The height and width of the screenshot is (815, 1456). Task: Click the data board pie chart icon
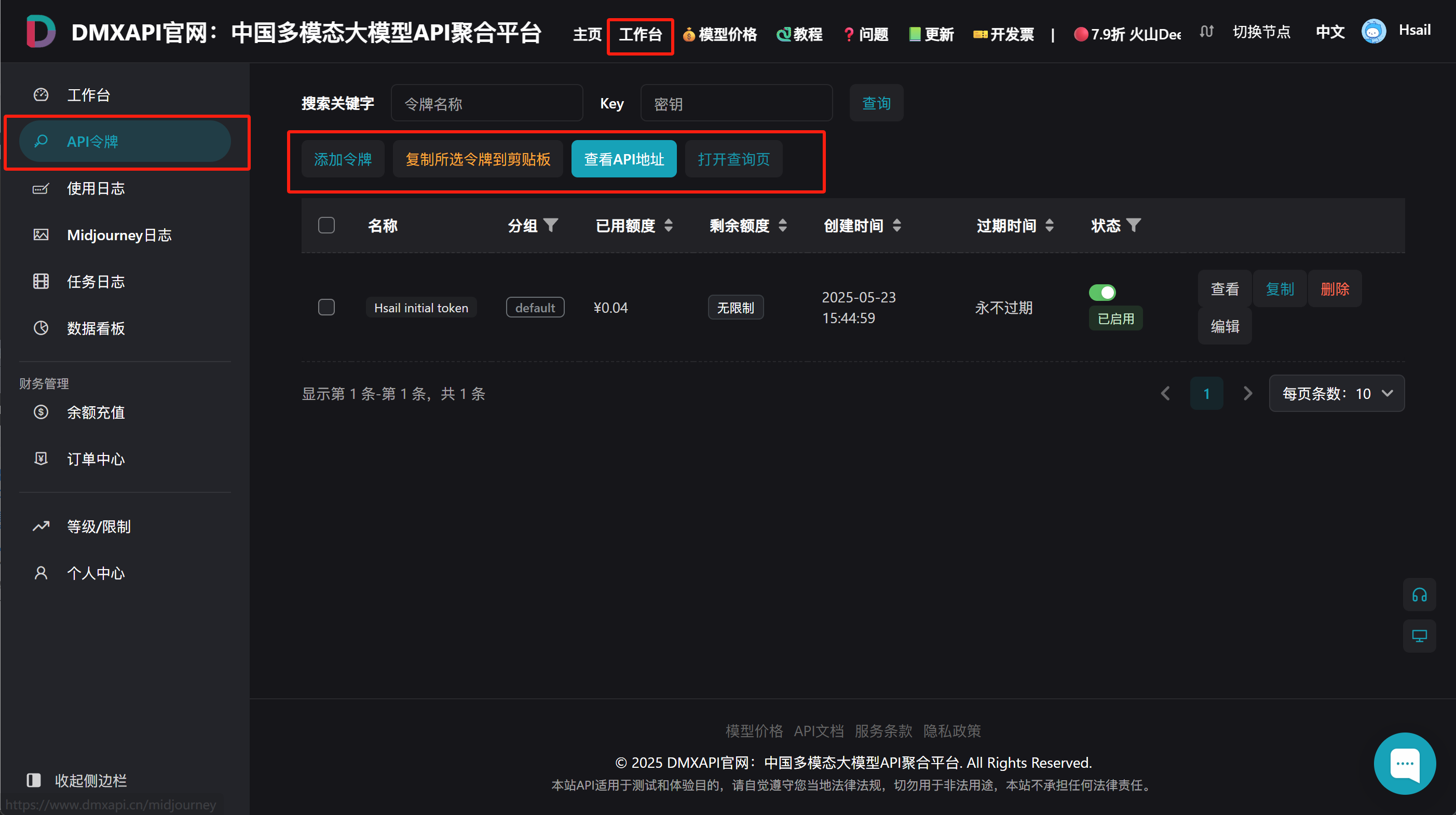[40, 328]
